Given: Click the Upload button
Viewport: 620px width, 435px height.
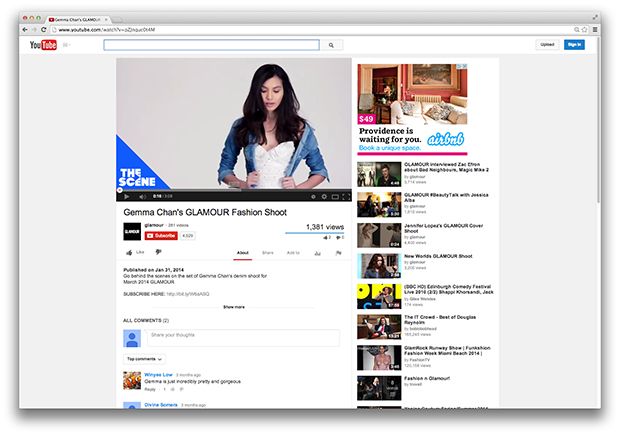Looking at the screenshot, I should (x=547, y=45).
